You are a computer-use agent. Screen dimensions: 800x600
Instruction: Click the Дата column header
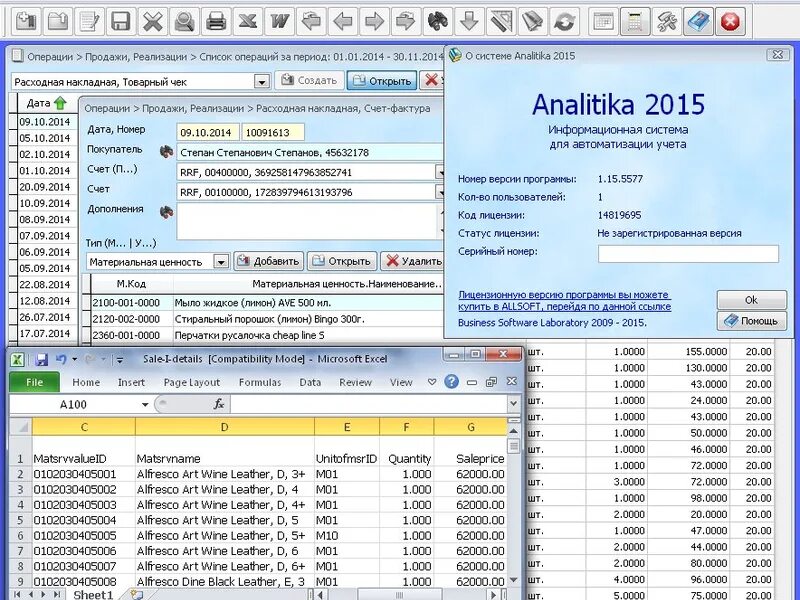pyautogui.click(x=47, y=104)
